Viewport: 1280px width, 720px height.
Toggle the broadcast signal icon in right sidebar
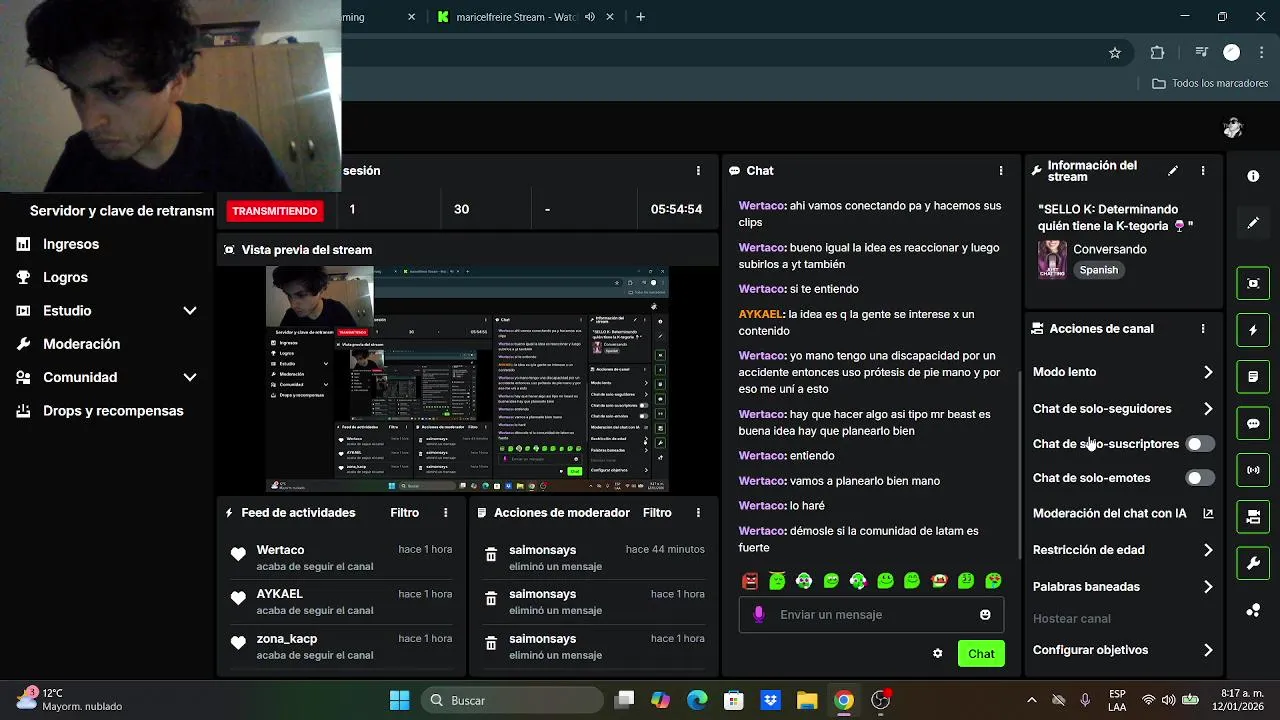click(x=1253, y=470)
